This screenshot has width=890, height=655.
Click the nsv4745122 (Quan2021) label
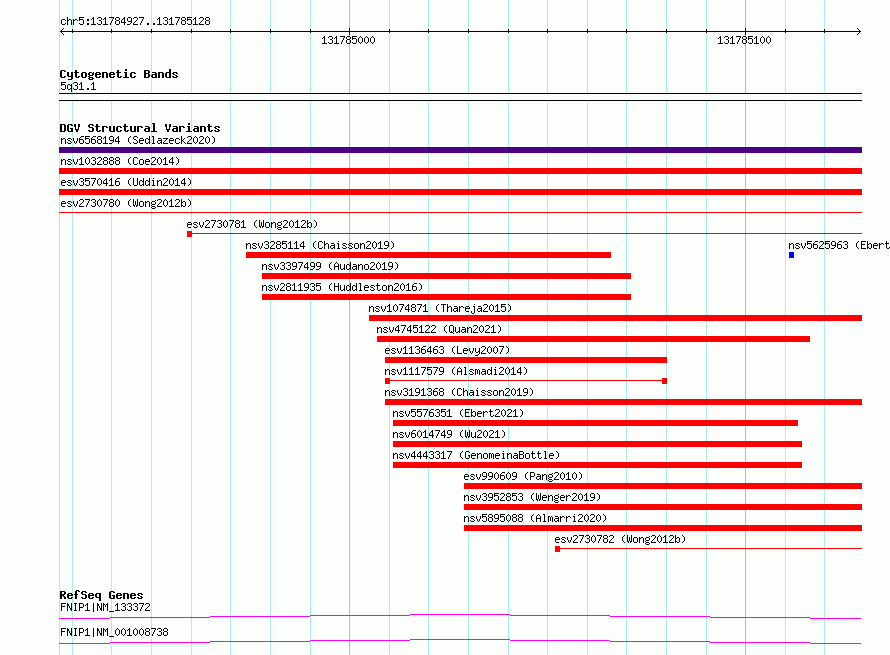439,329
